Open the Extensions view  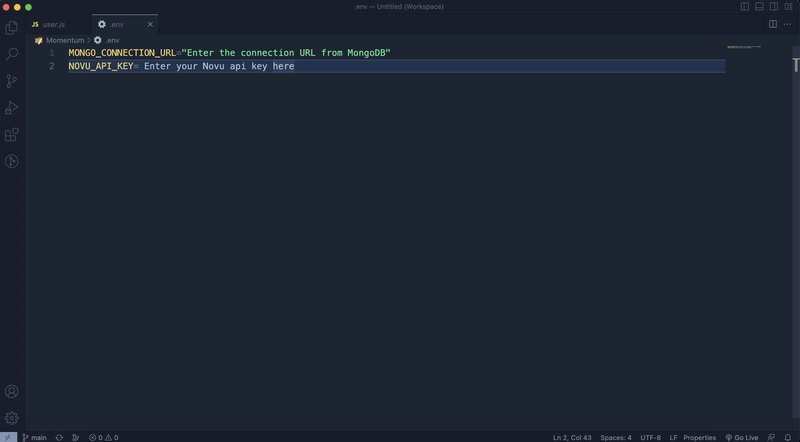coord(11,134)
